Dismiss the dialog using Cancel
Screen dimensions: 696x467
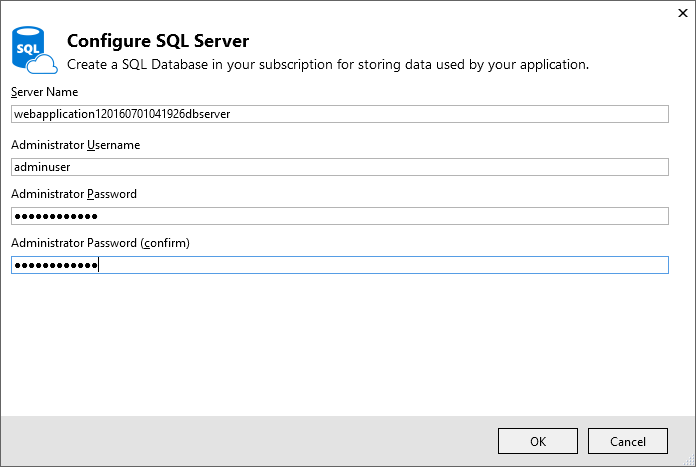click(x=628, y=441)
